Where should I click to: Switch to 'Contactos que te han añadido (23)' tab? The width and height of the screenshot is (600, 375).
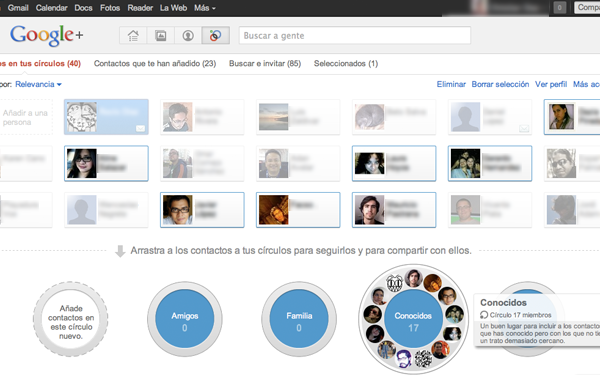click(x=155, y=64)
